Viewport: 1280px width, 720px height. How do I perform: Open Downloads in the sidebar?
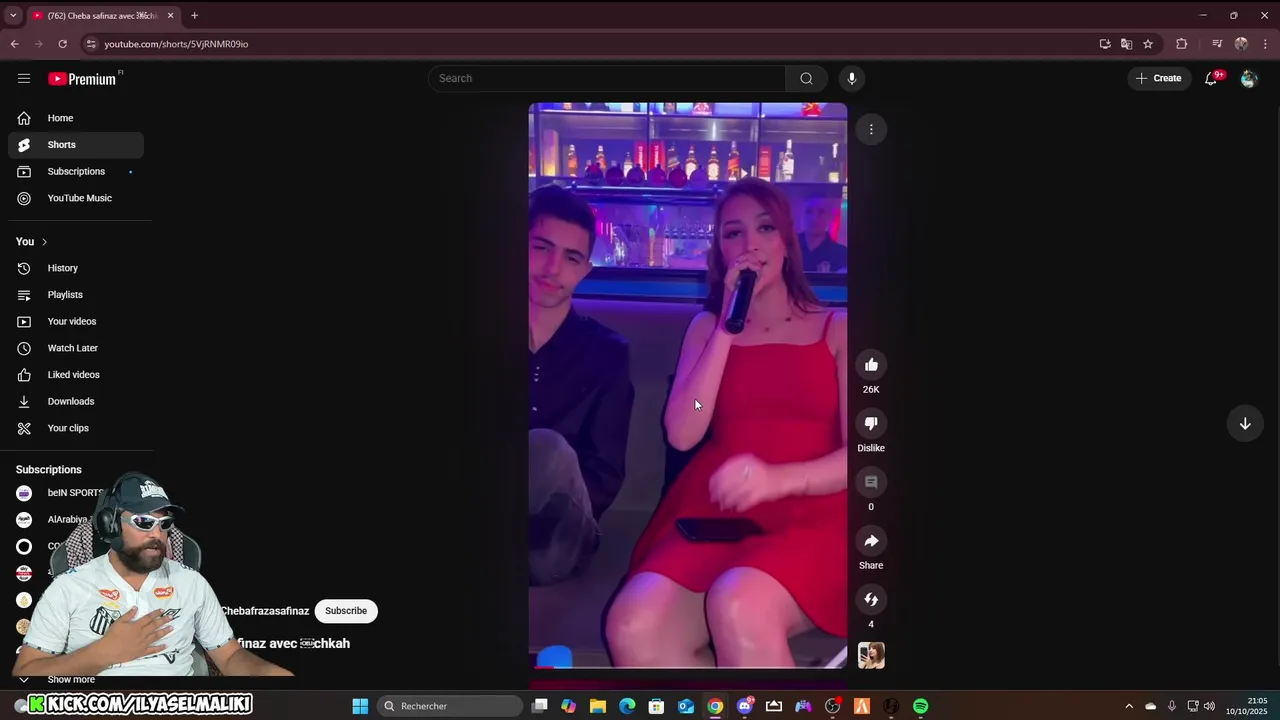click(x=76, y=401)
